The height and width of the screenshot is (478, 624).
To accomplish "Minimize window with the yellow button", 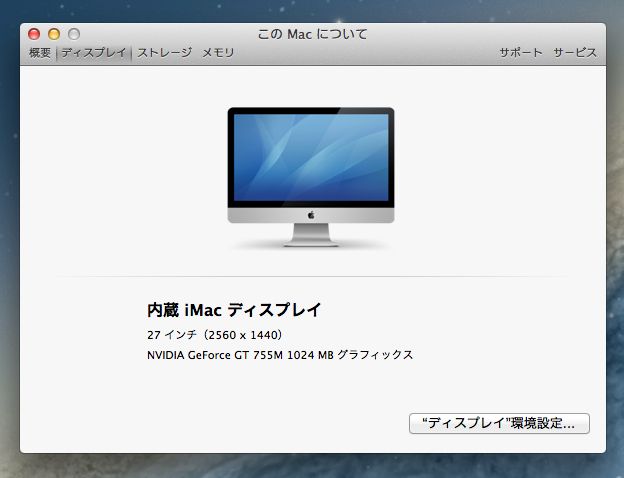I will pos(54,34).
